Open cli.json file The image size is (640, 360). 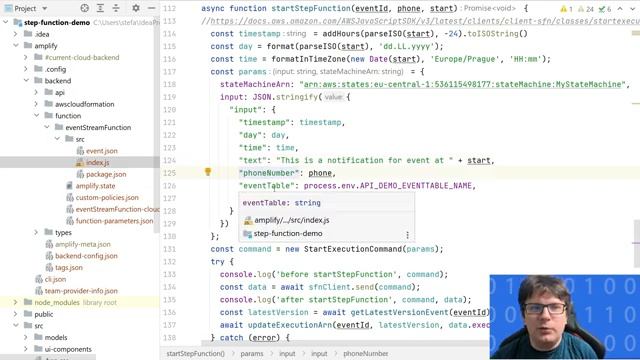click(x=55, y=279)
